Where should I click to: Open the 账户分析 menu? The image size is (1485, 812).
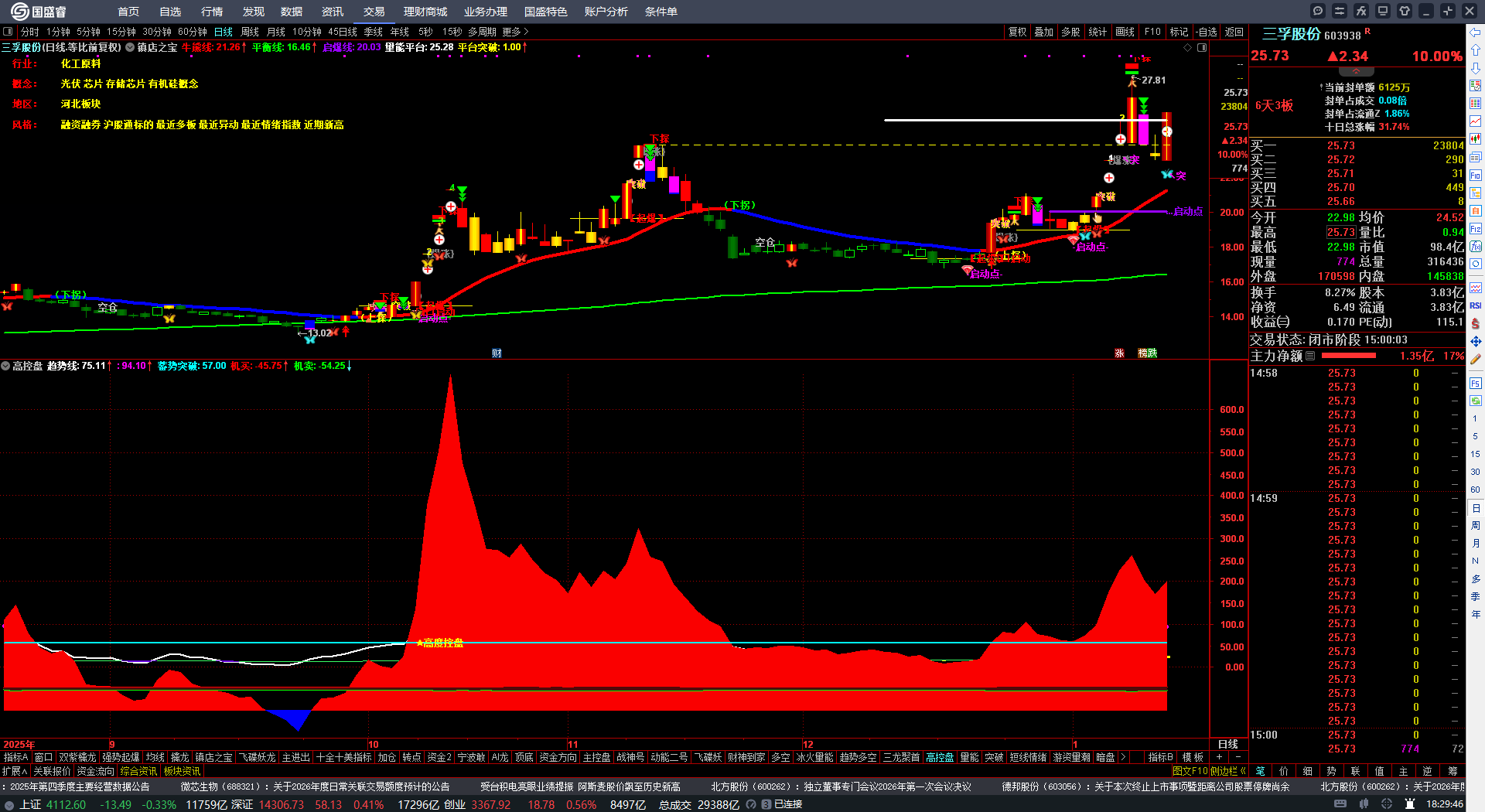606,12
